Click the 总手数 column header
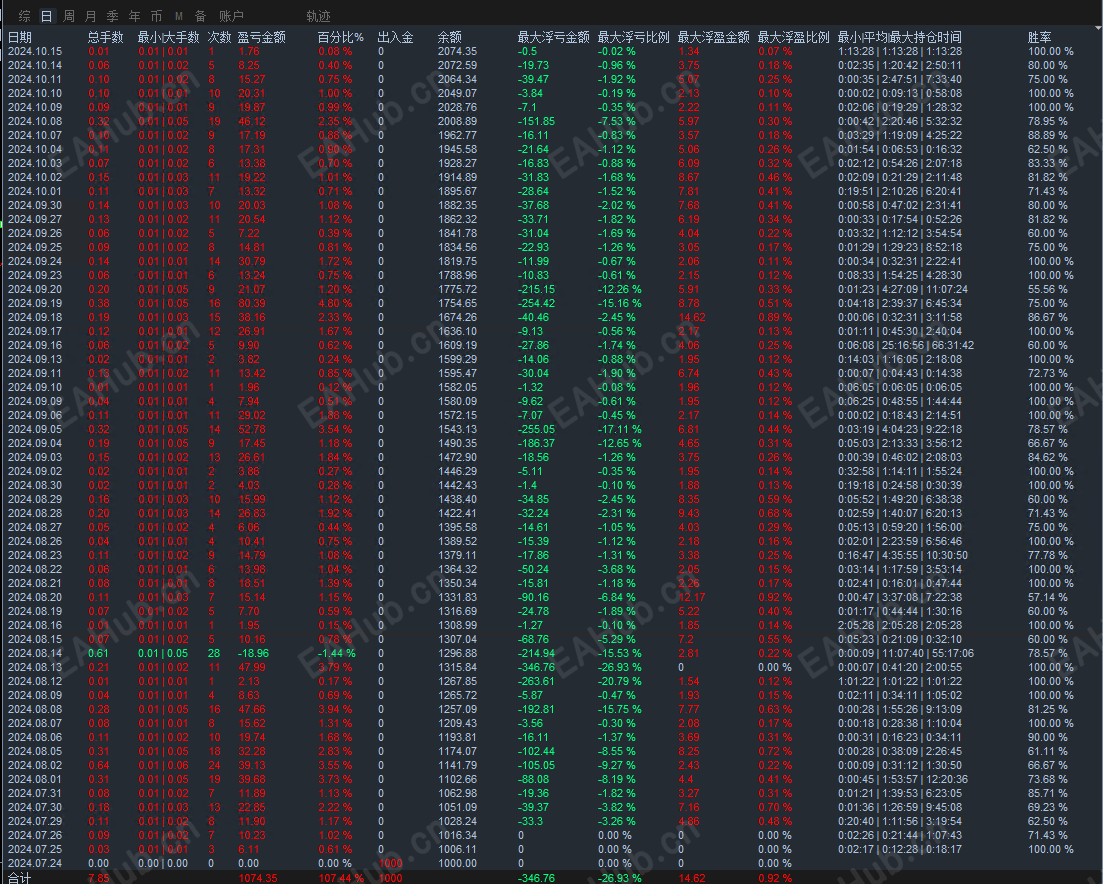 (x=106, y=37)
